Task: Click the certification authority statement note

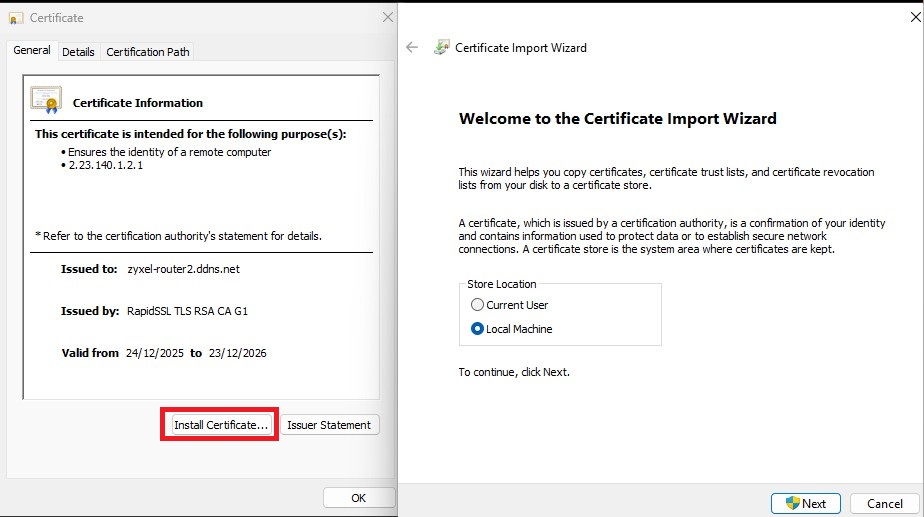Action: [x=179, y=236]
